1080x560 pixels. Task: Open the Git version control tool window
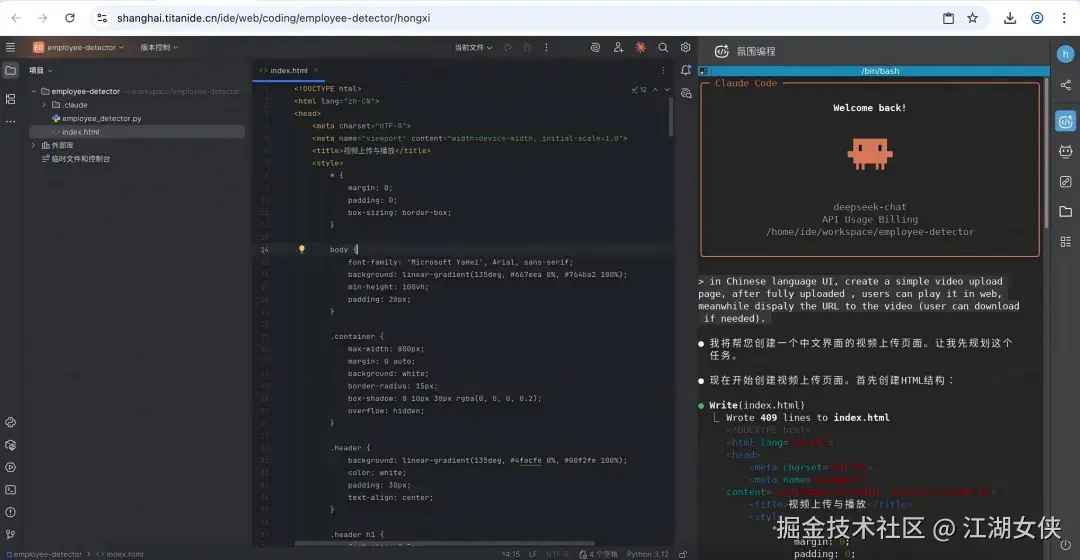tap(10, 535)
